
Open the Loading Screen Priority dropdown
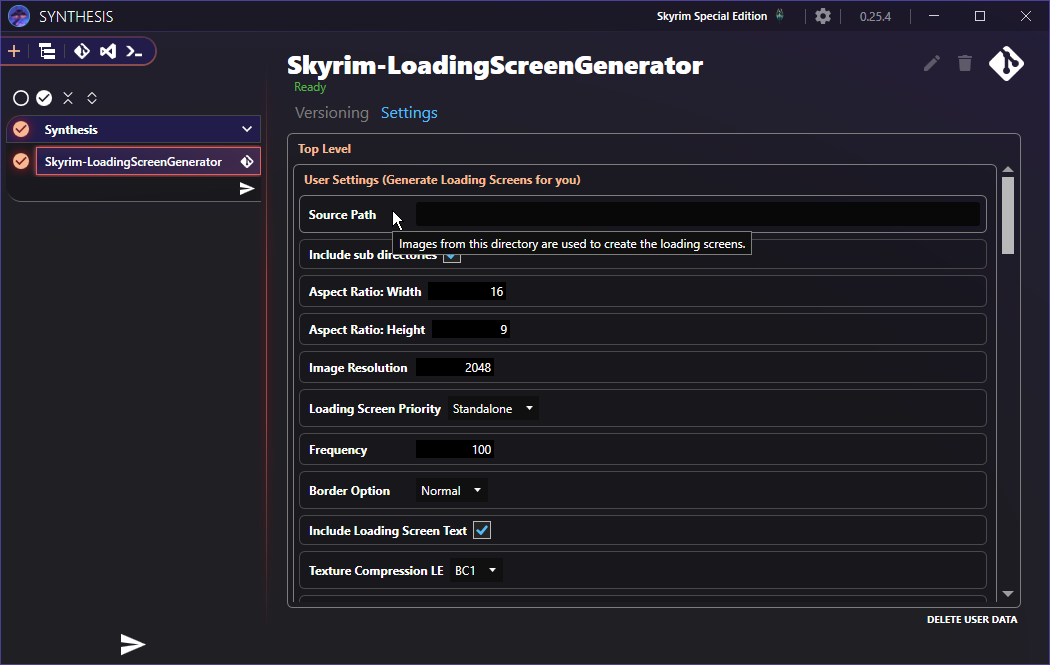(494, 409)
